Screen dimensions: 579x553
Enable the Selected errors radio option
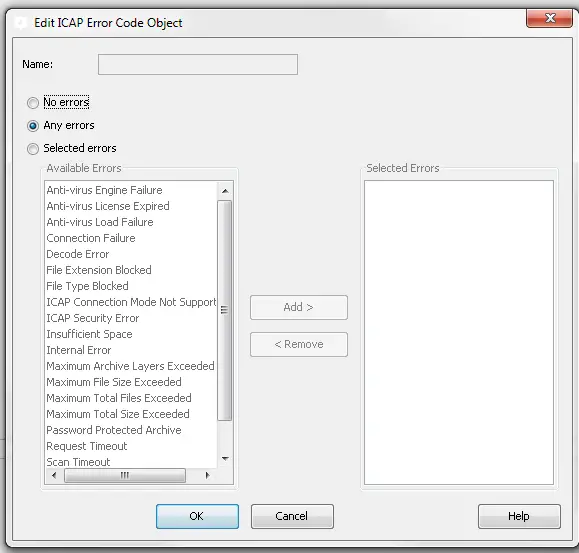point(33,149)
